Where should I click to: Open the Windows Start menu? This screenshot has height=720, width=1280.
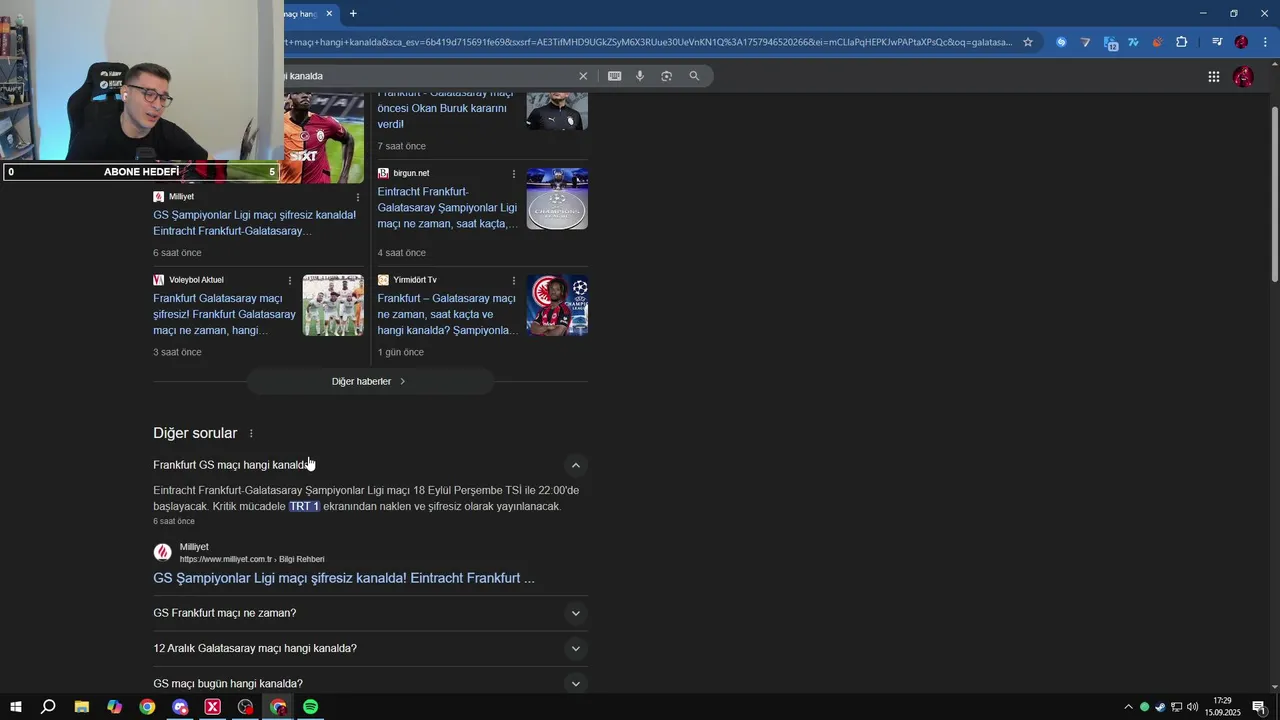[15, 707]
